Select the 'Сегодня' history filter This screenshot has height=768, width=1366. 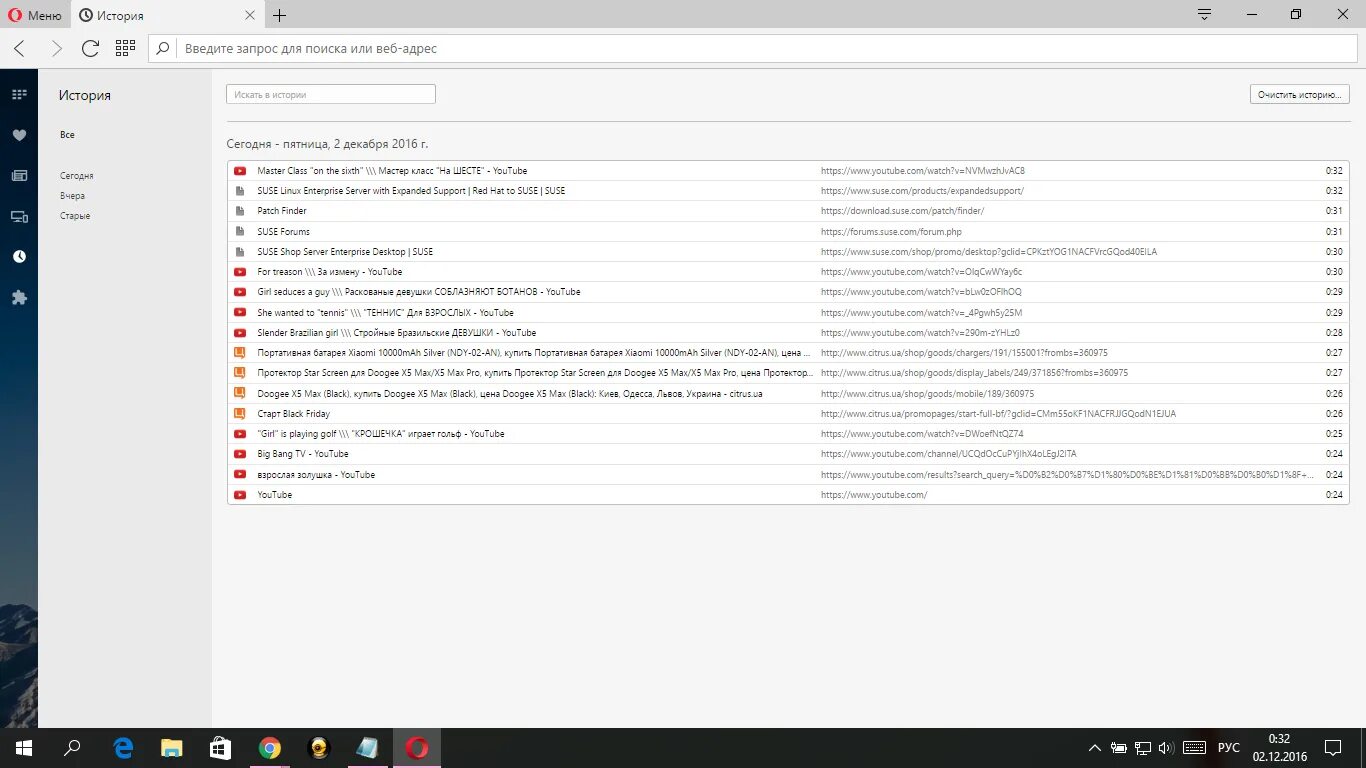tap(77, 176)
